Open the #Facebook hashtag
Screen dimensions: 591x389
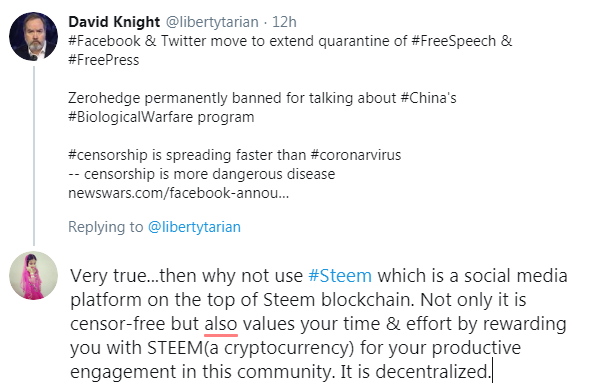[104, 41]
